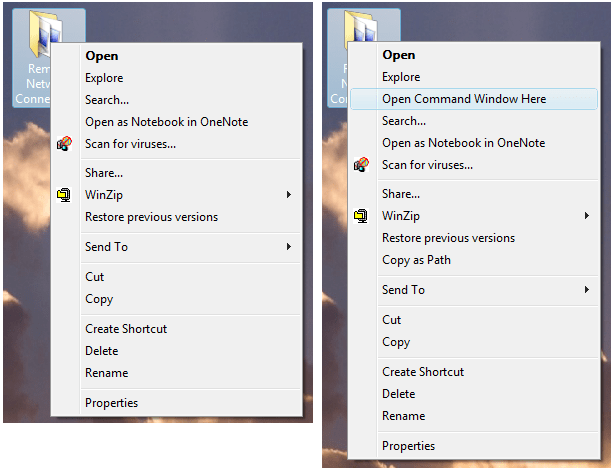
Task: Click the WinZip icon in the right menu
Action: (361, 216)
